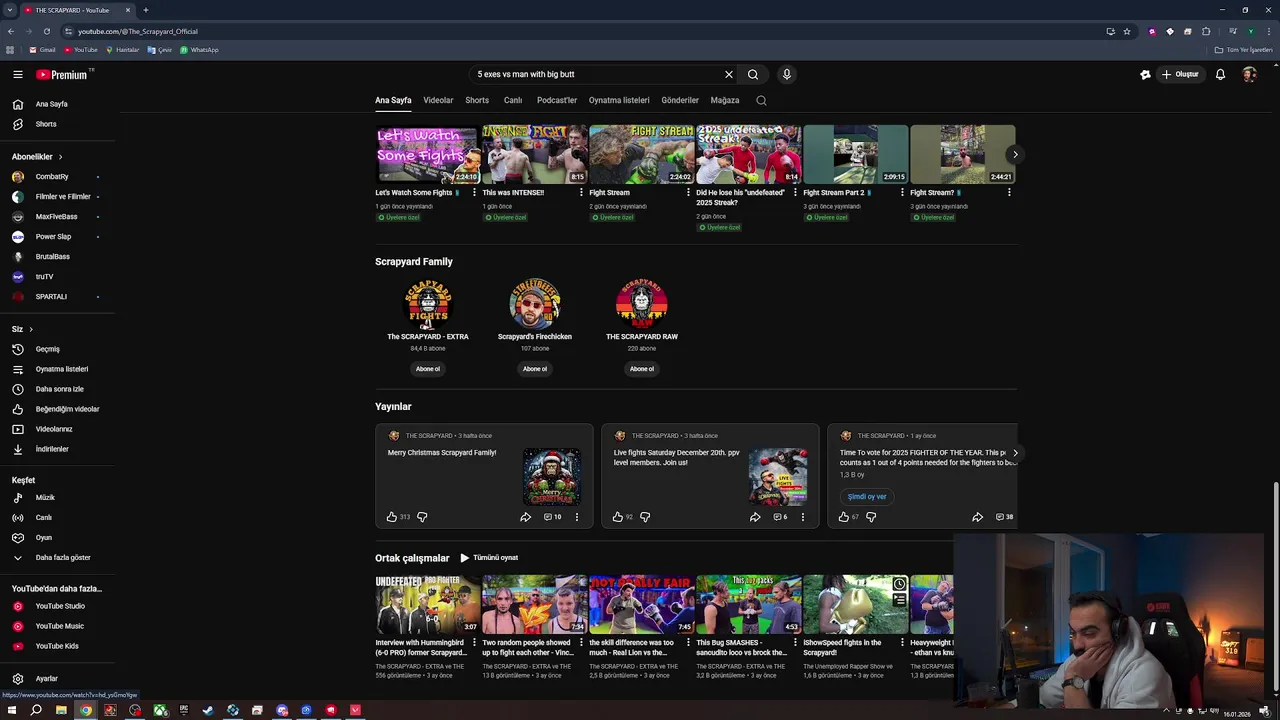Viewport: 1280px width, 720px height.
Task: Switch to the Videolar channel tab
Action: (x=438, y=100)
